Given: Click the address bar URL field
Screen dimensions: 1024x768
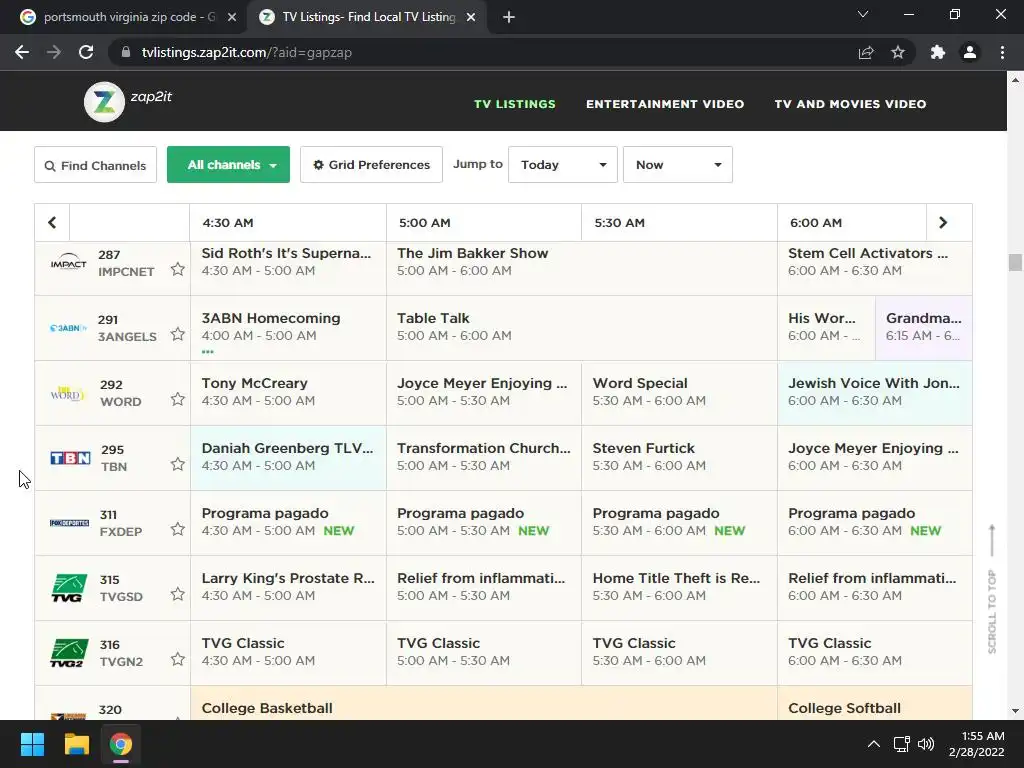Looking at the screenshot, I should coord(483,52).
